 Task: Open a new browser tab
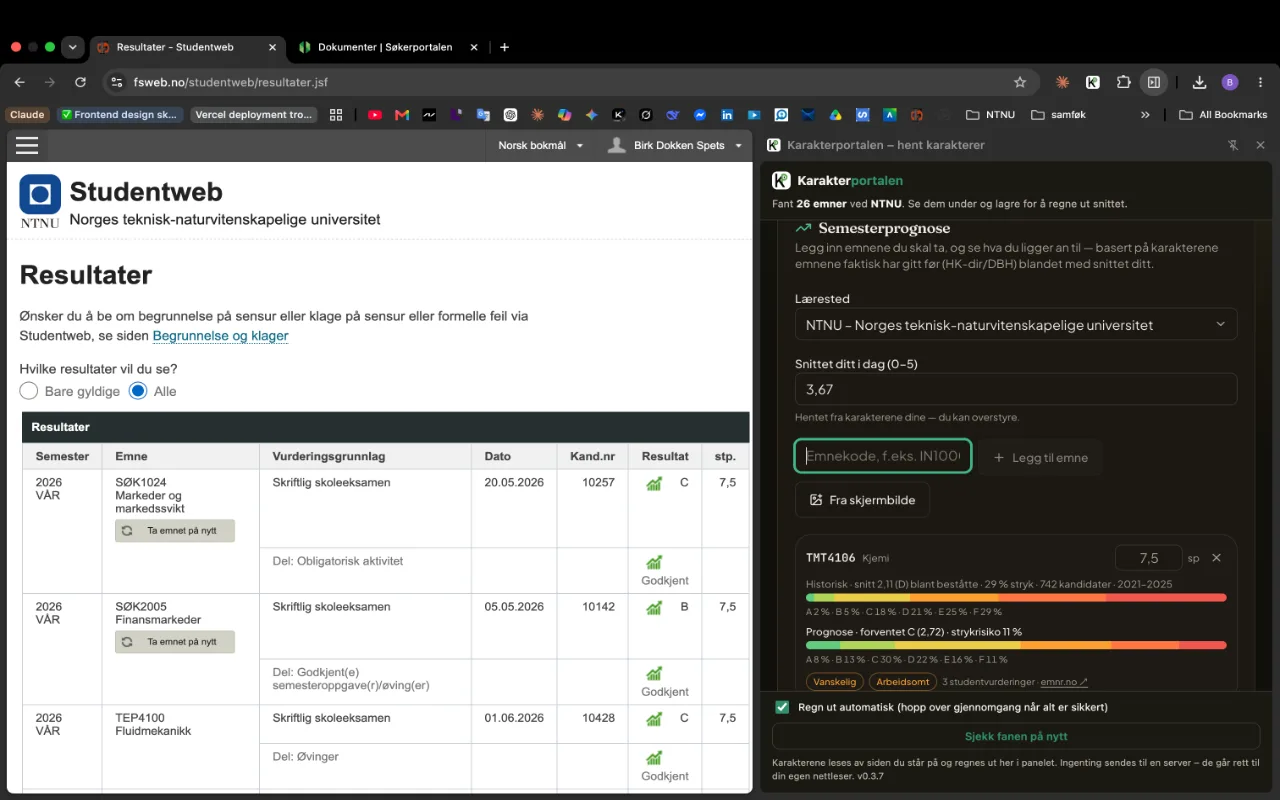pyautogui.click(x=504, y=47)
